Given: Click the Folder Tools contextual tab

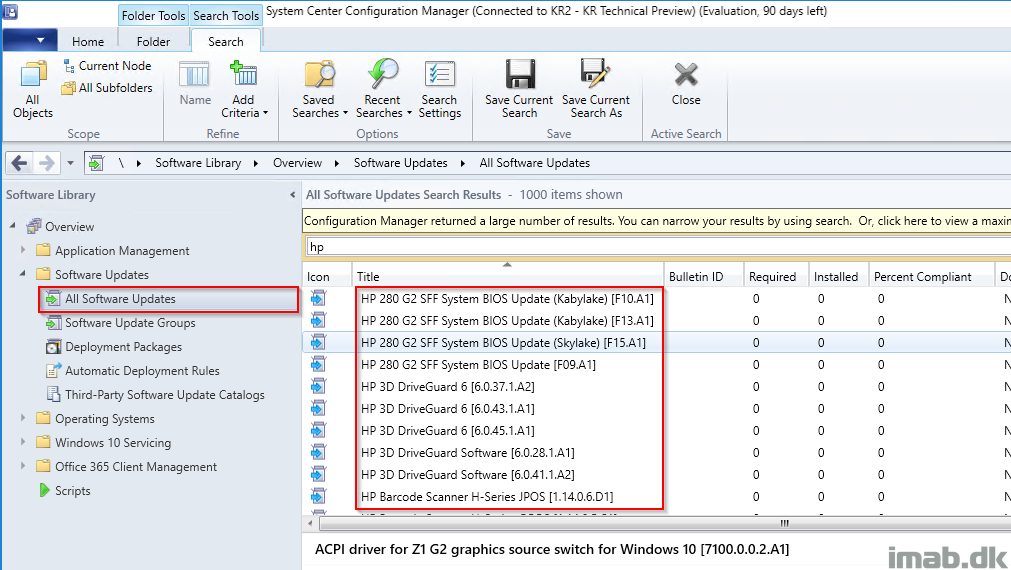Looking at the screenshot, I should click(x=153, y=15).
